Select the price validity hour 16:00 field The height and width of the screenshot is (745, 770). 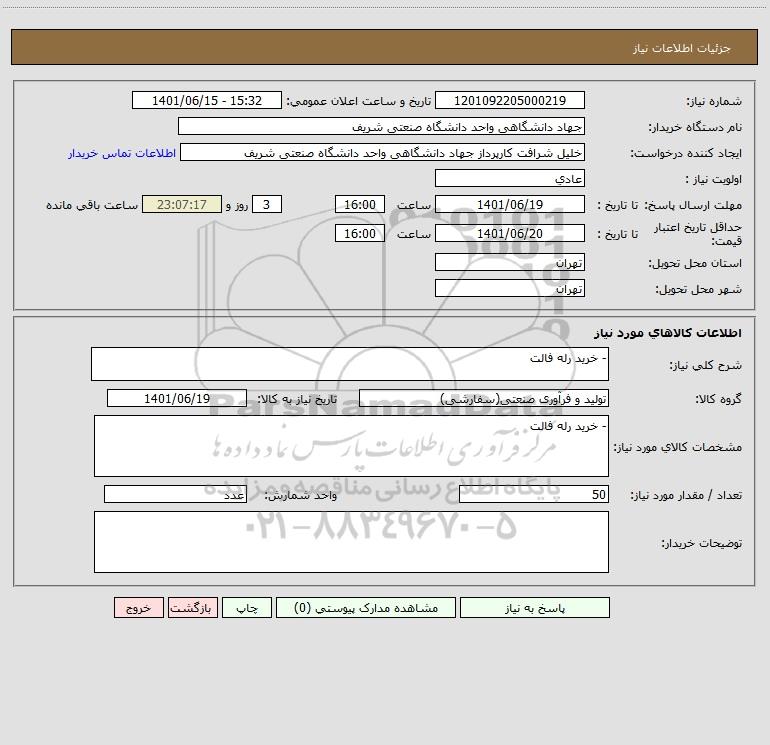tap(359, 233)
